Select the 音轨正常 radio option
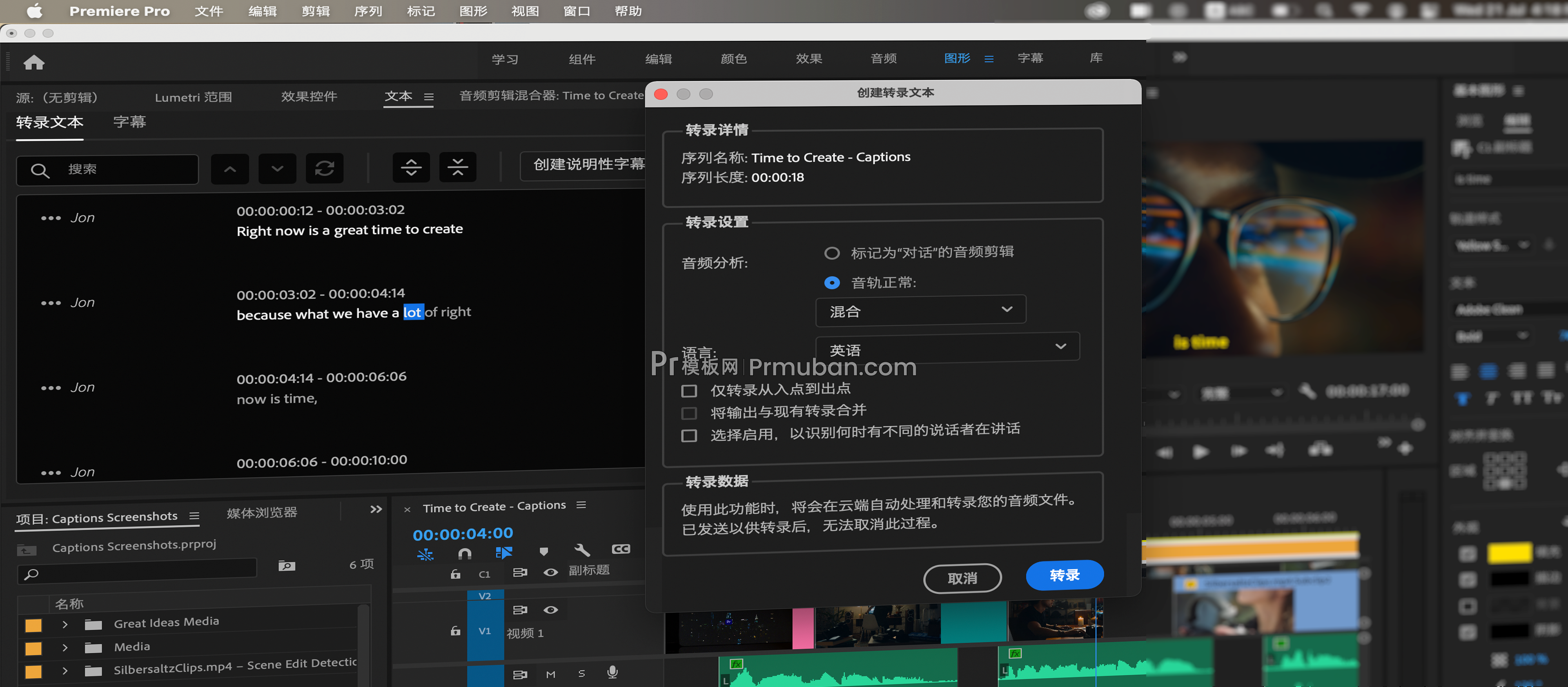 [x=831, y=283]
